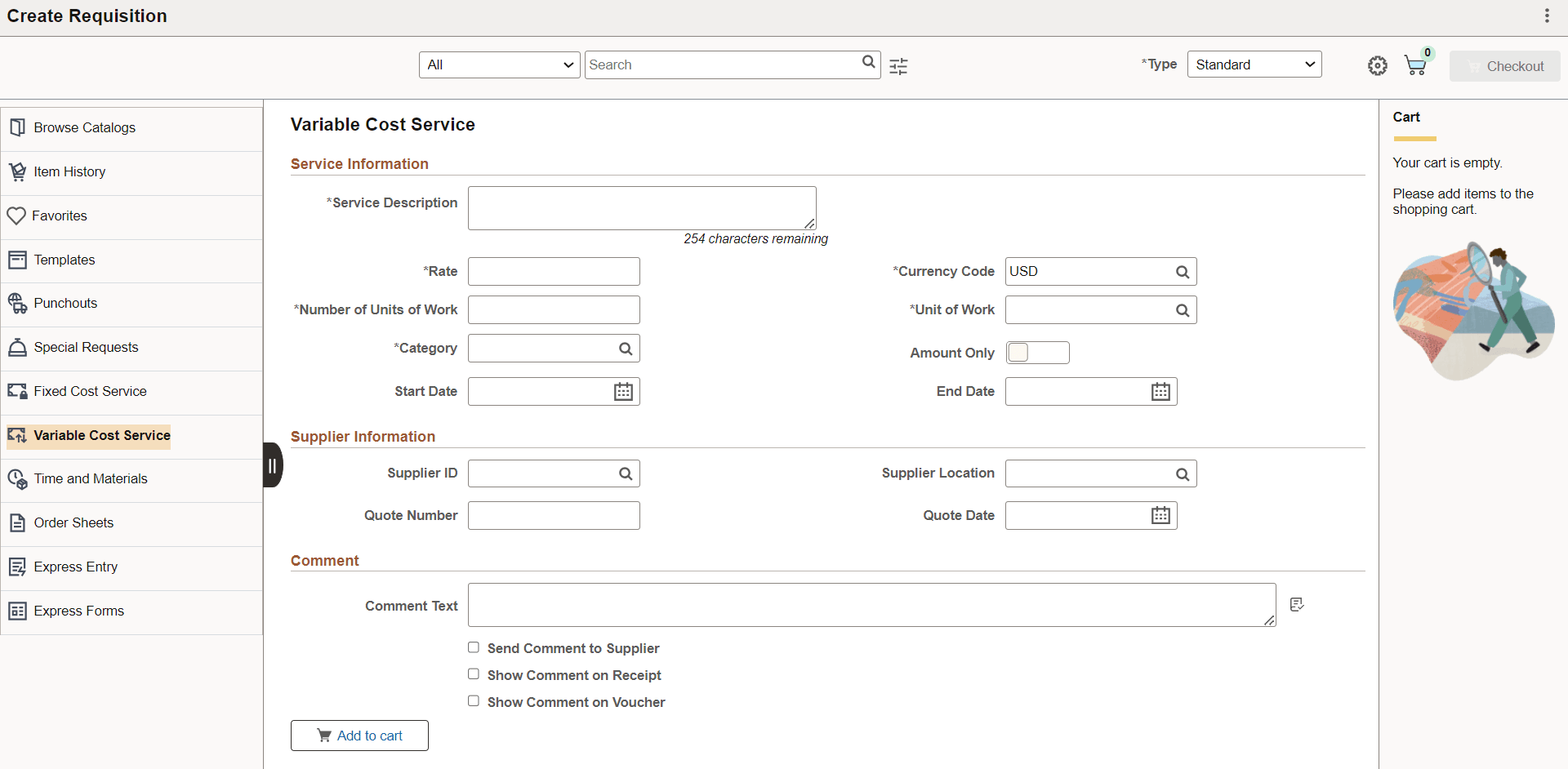The height and width of the screenshot is (769, 1568).
Task: Open the search filters icon
Action: point(898,66)
